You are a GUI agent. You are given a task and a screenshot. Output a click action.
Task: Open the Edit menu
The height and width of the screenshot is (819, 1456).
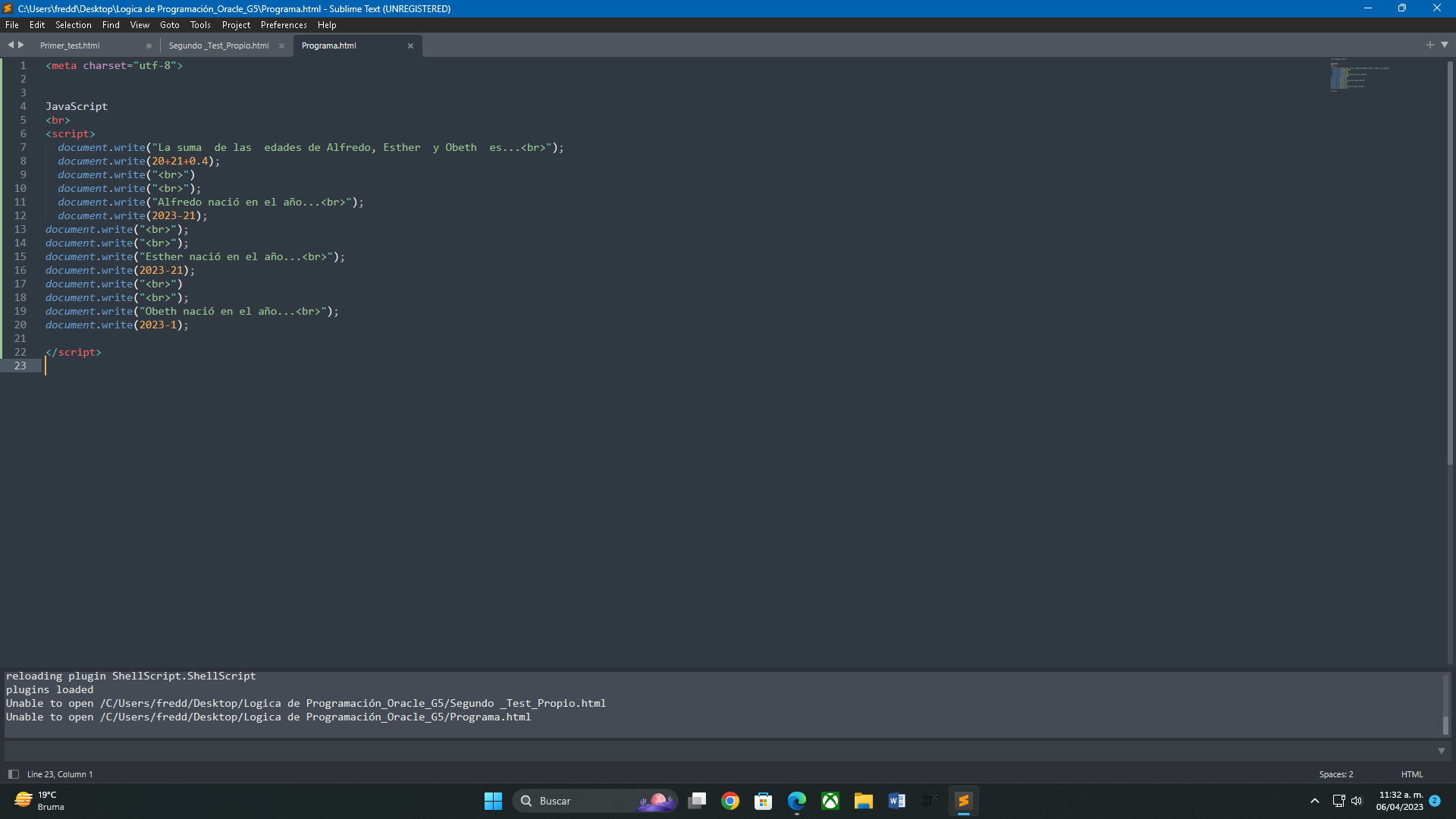(x=37, y=25)
